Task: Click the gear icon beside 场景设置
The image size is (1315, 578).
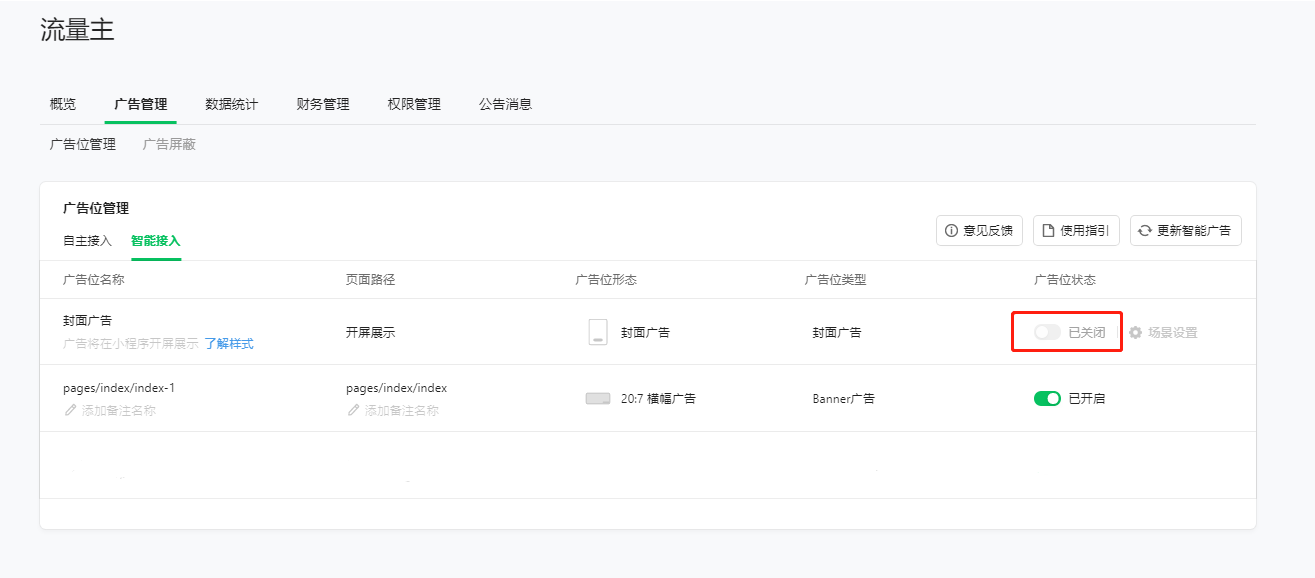Action: [1136, 333]
